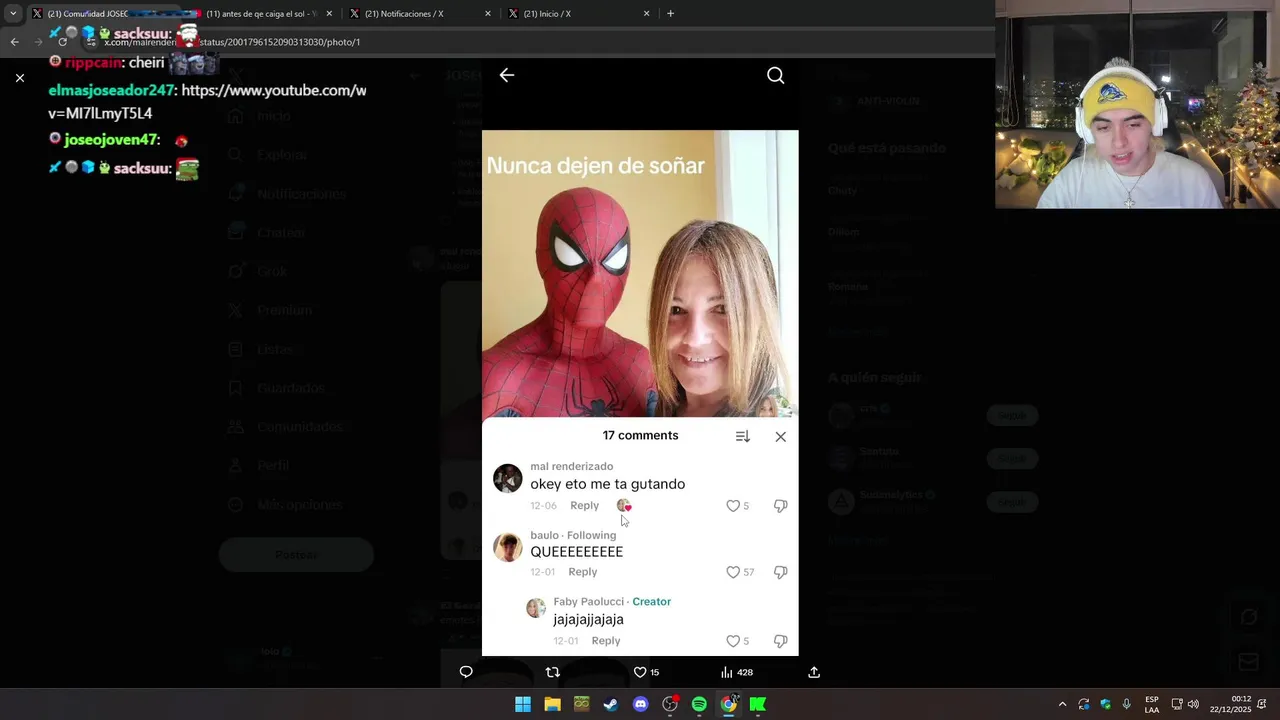Click the username baulo

(544, 536)
